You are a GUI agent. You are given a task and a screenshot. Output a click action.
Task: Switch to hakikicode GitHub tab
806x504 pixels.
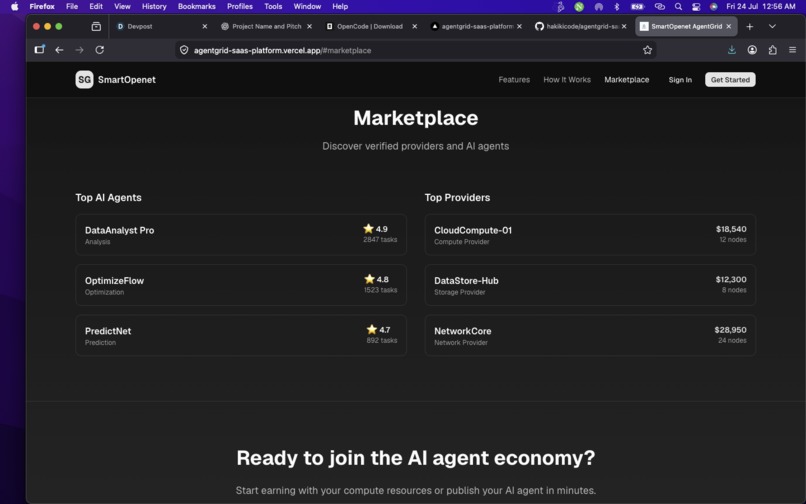pos(581,26)
